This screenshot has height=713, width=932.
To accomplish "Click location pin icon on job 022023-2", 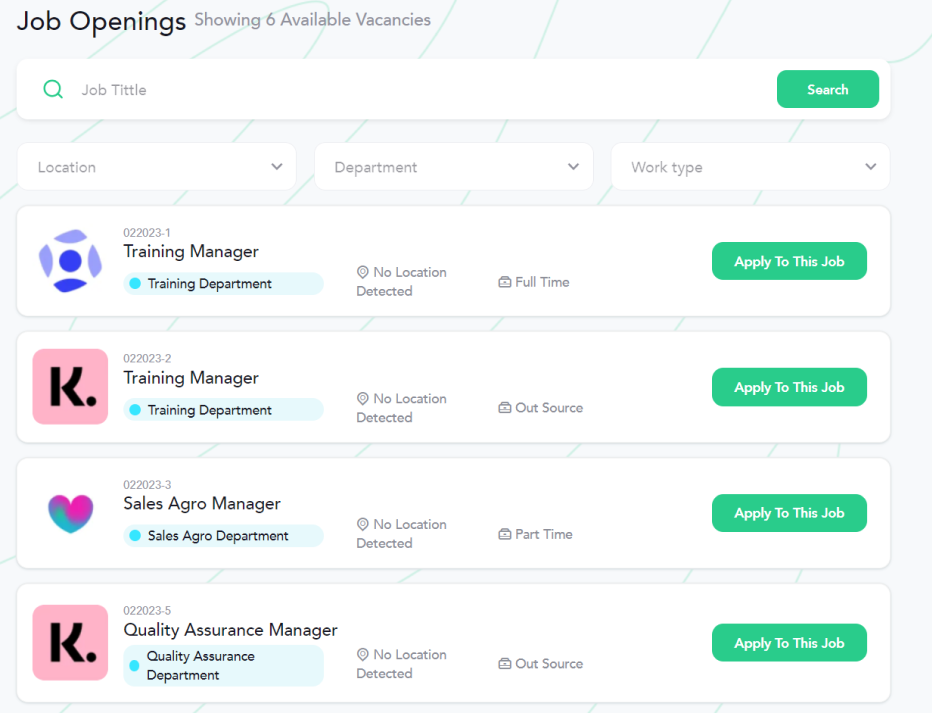I will 363,399.
